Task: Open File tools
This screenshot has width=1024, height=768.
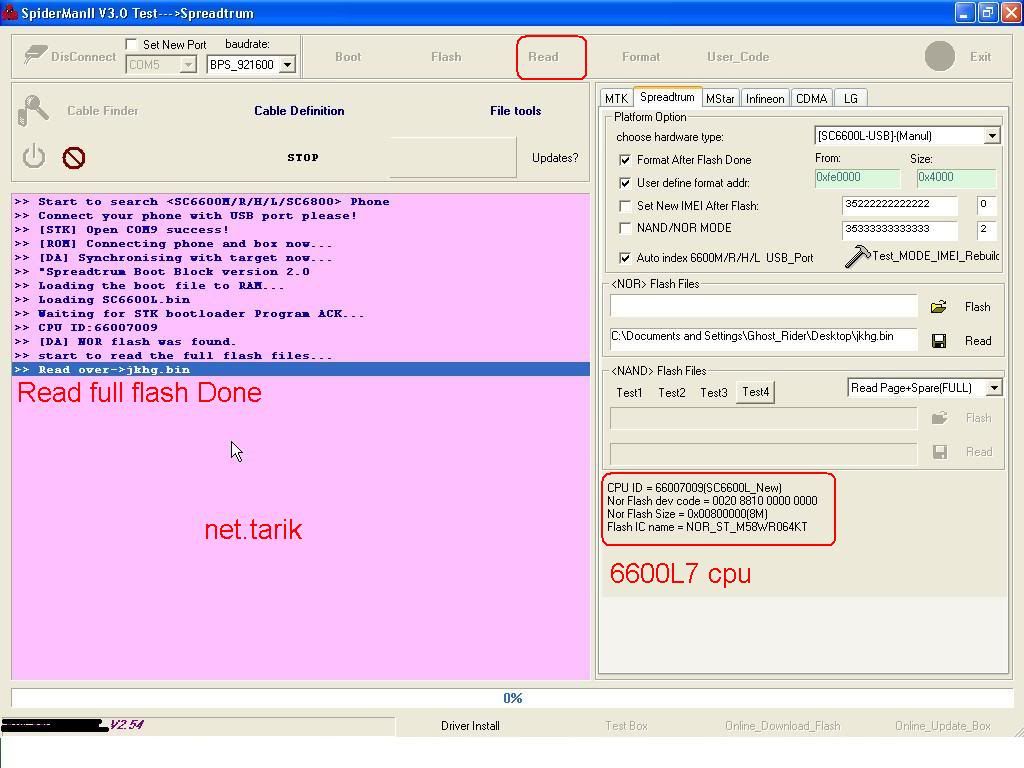Action: (x=515, y=111)
